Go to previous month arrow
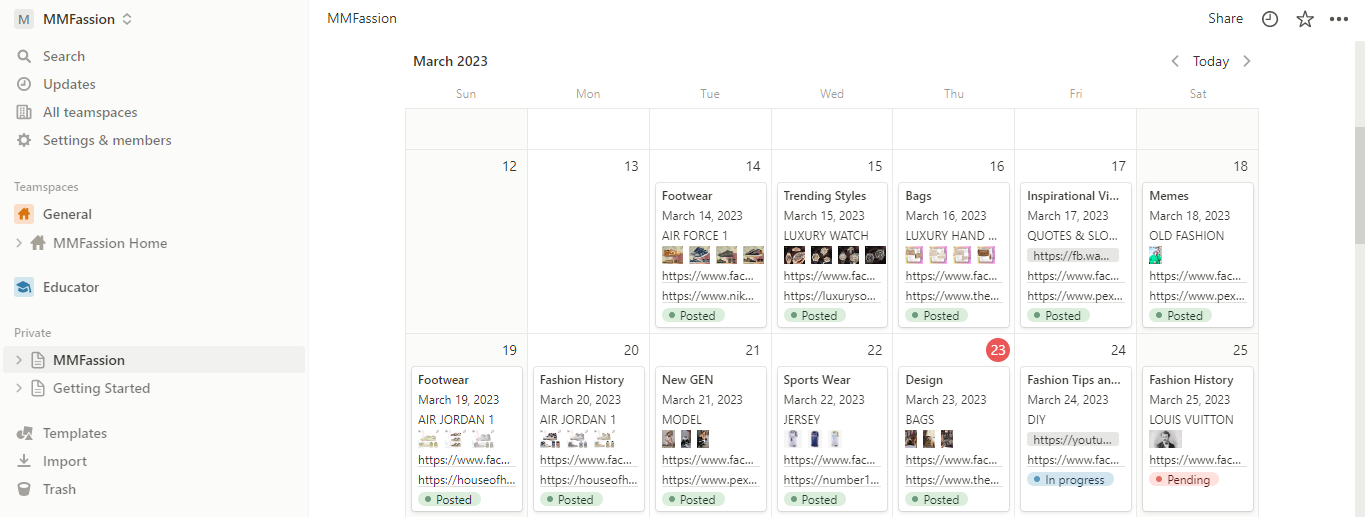The height and width of the screenshot is (517, 1365). (x=1175, y=61)
